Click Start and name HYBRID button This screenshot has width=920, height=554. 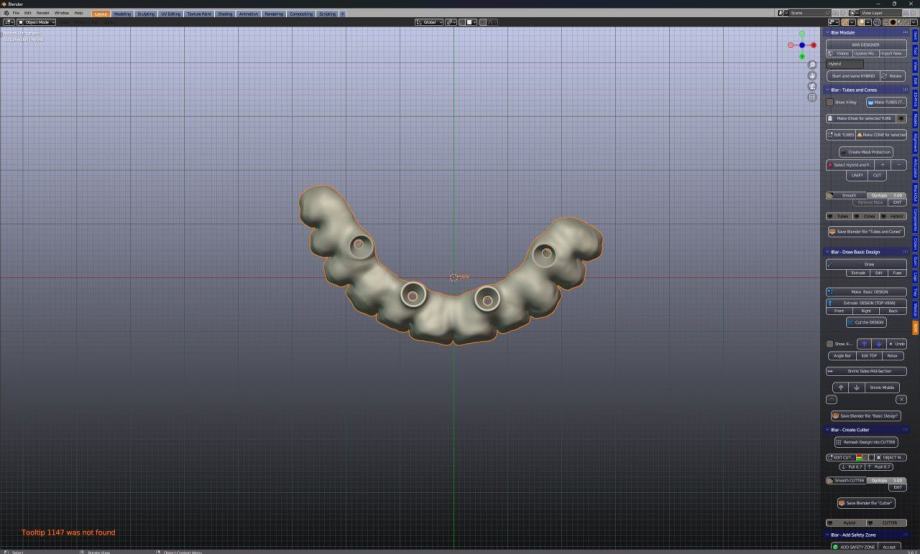click(853, 76)
